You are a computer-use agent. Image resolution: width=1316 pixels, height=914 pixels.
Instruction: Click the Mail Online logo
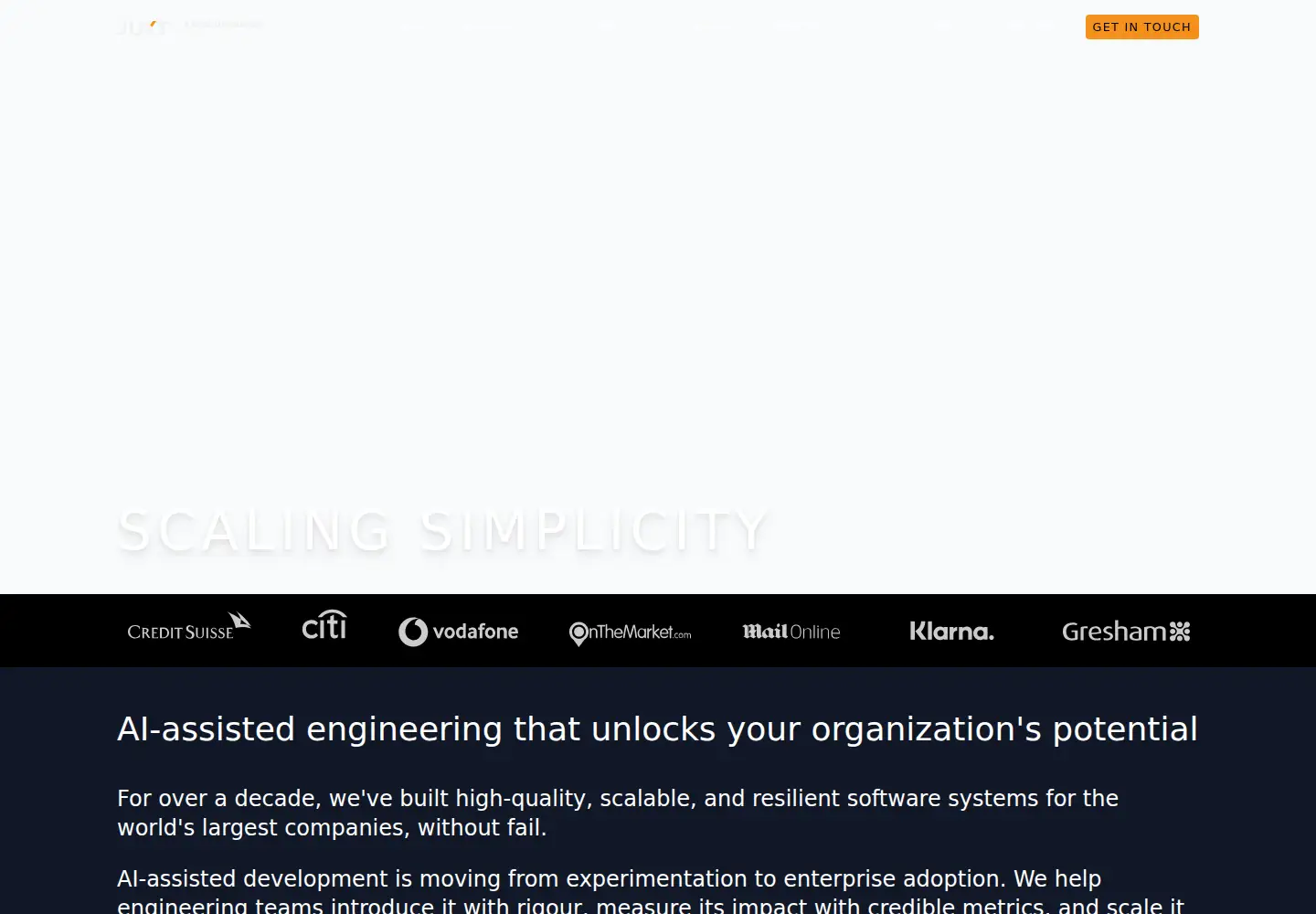click(x=791, y=632)
